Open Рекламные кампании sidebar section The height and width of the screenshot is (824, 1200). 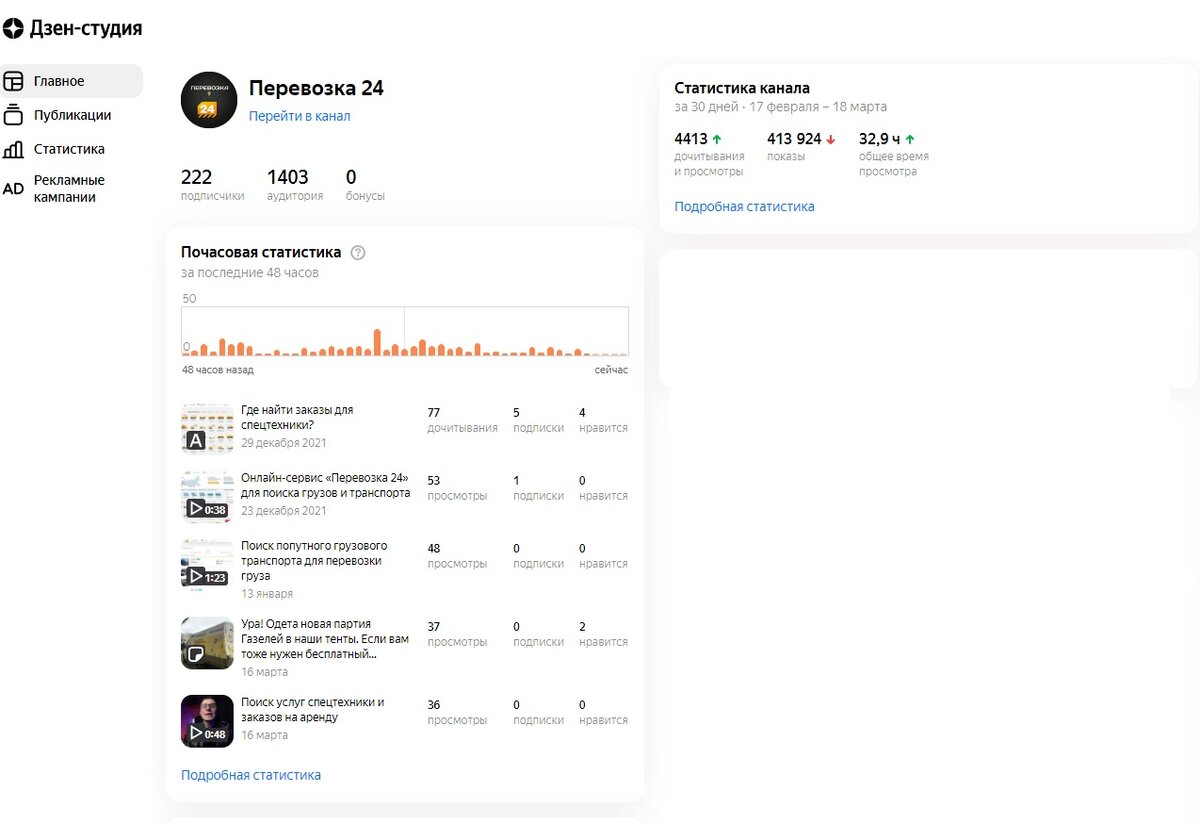71,188
